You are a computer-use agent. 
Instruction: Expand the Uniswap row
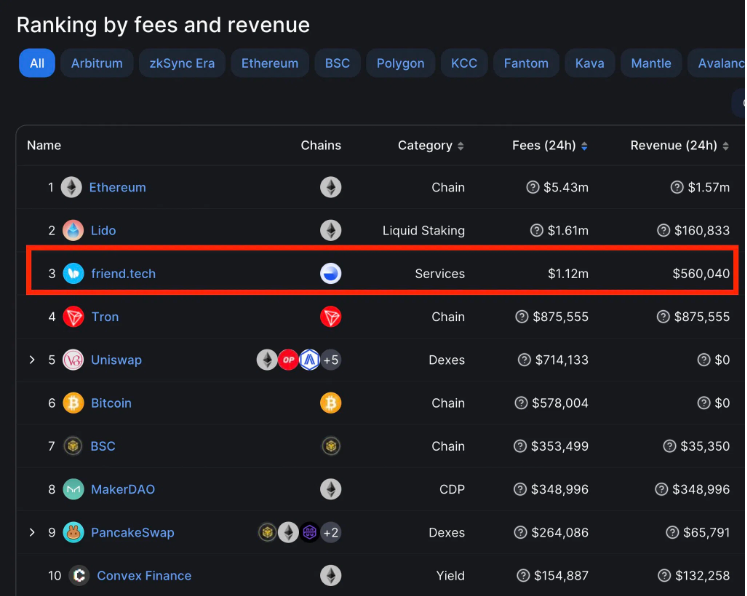pyautogui.click(x=32, y=360)
